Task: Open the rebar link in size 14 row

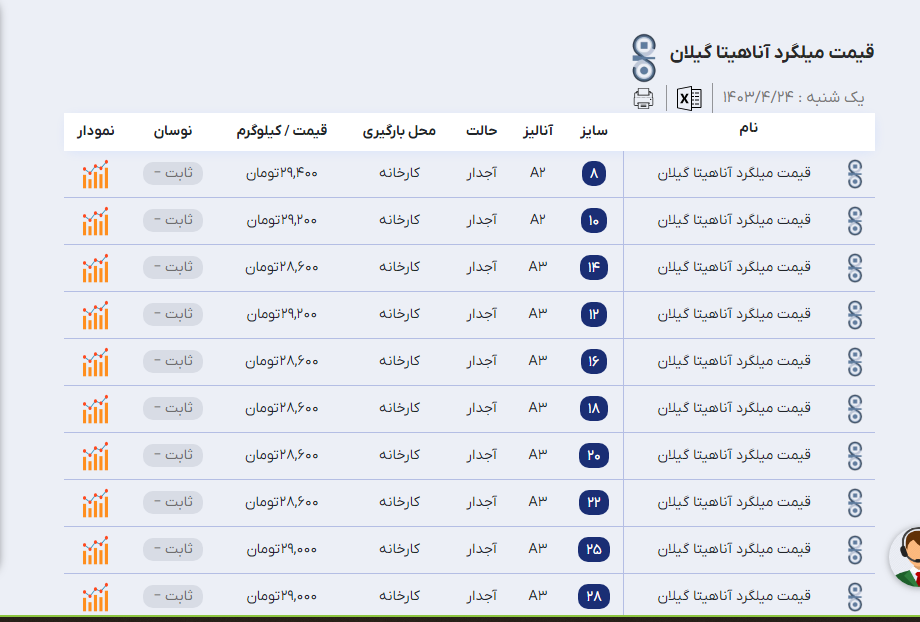Action: click(x=734, y=267)
